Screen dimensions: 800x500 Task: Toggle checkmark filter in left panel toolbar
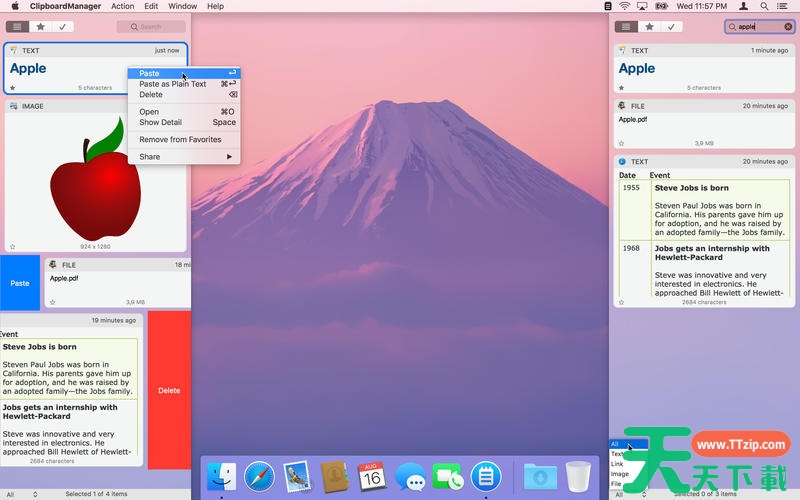click(62, 27)
